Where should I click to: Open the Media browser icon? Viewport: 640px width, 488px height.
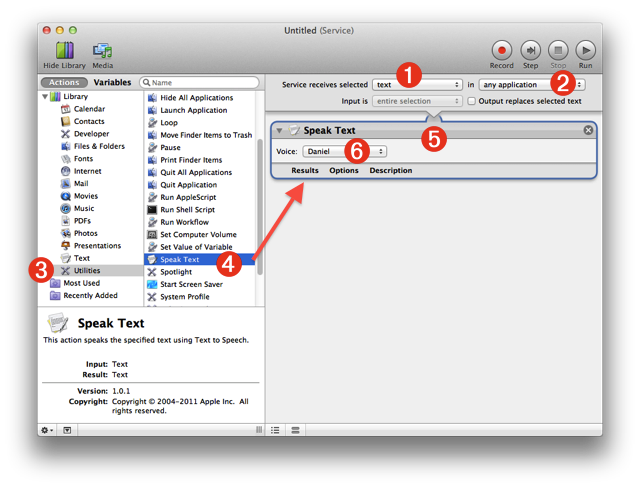point(102,55)
